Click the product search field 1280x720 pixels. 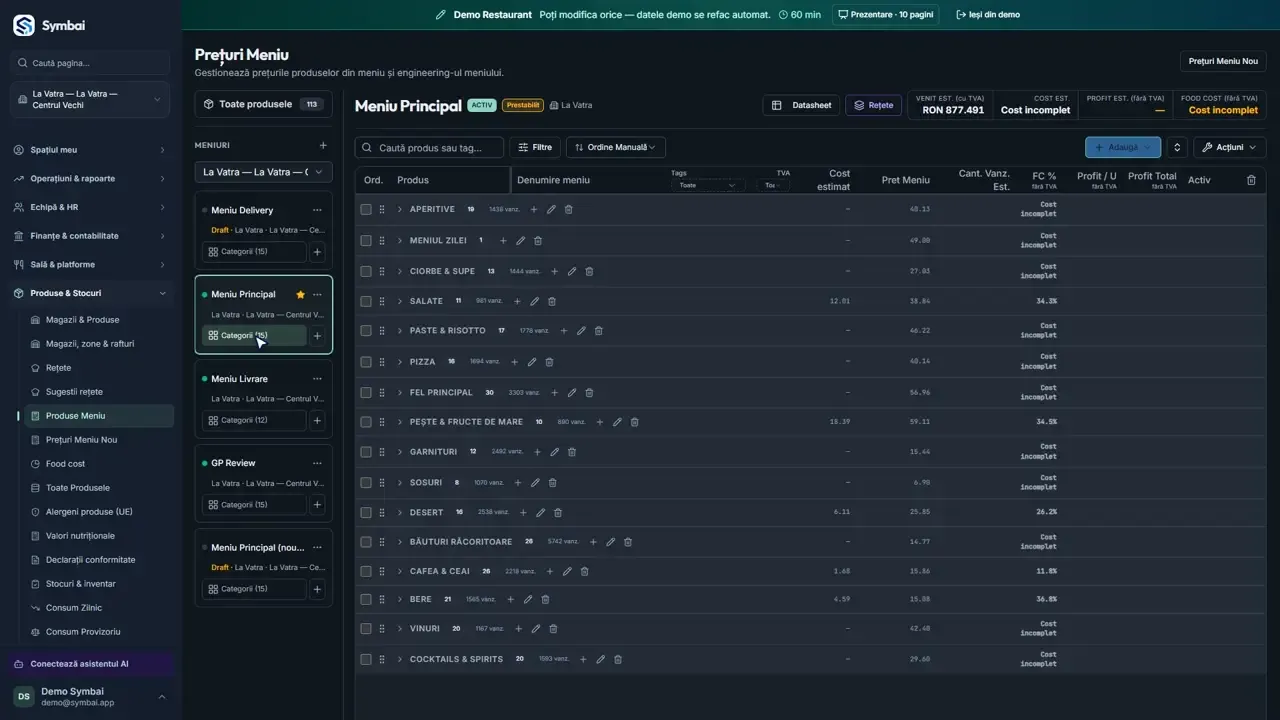(430, 147)
